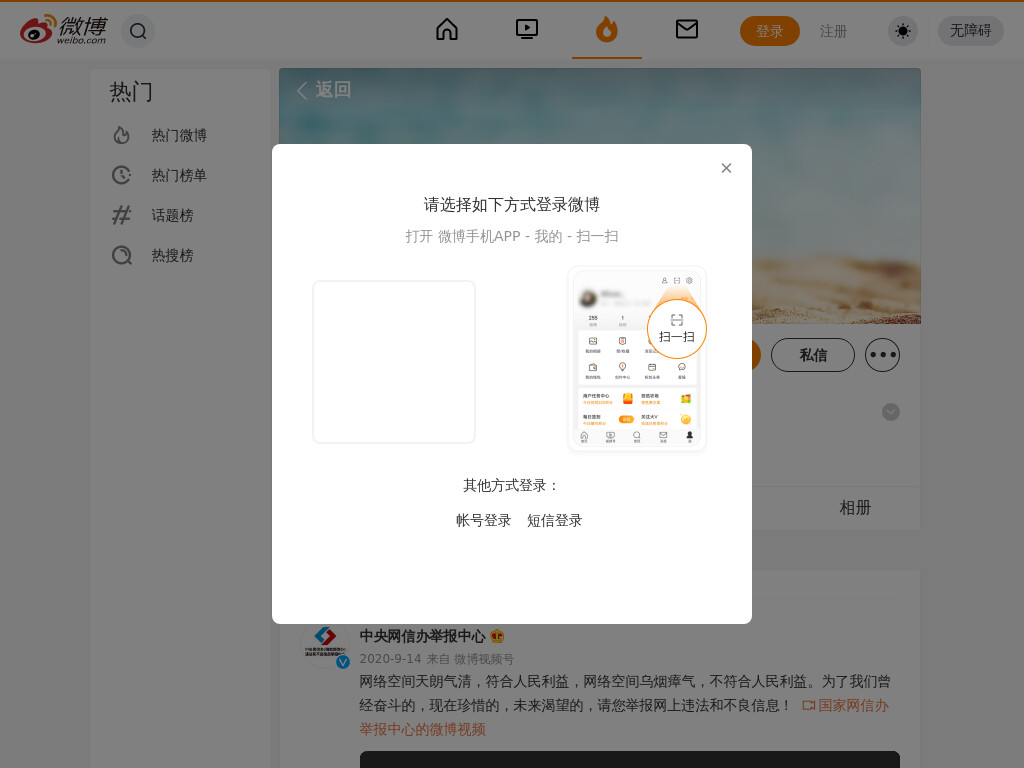Click the back chevron arrow
This screenshot has width=1024, height=768.
(302, 90)
